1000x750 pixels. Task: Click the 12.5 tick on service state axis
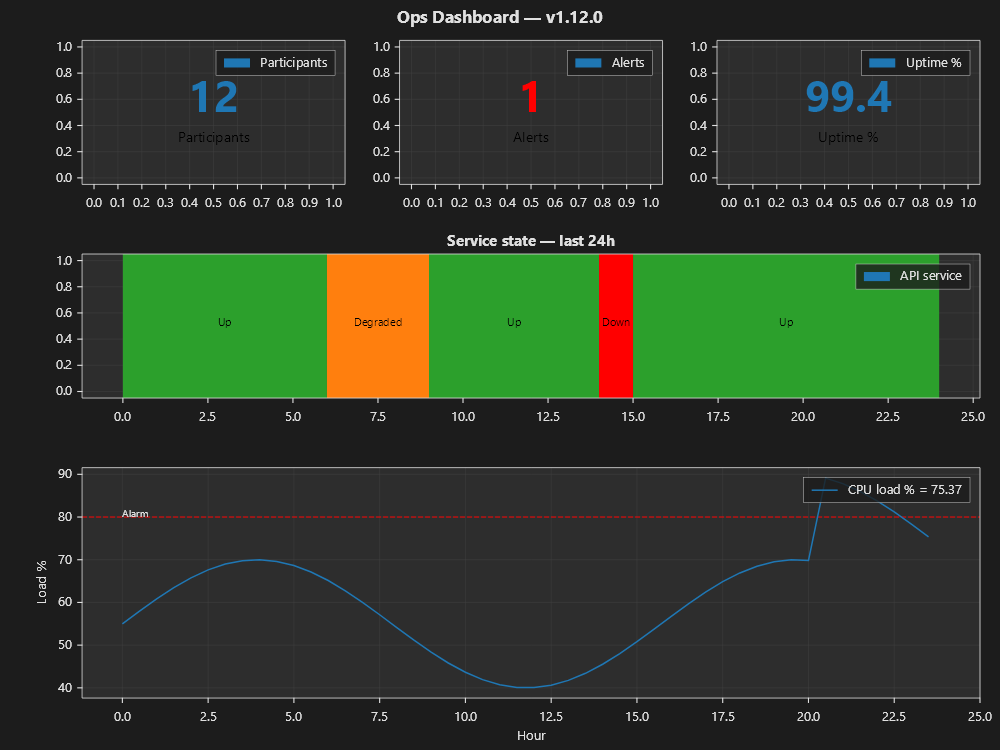(548, 417)
